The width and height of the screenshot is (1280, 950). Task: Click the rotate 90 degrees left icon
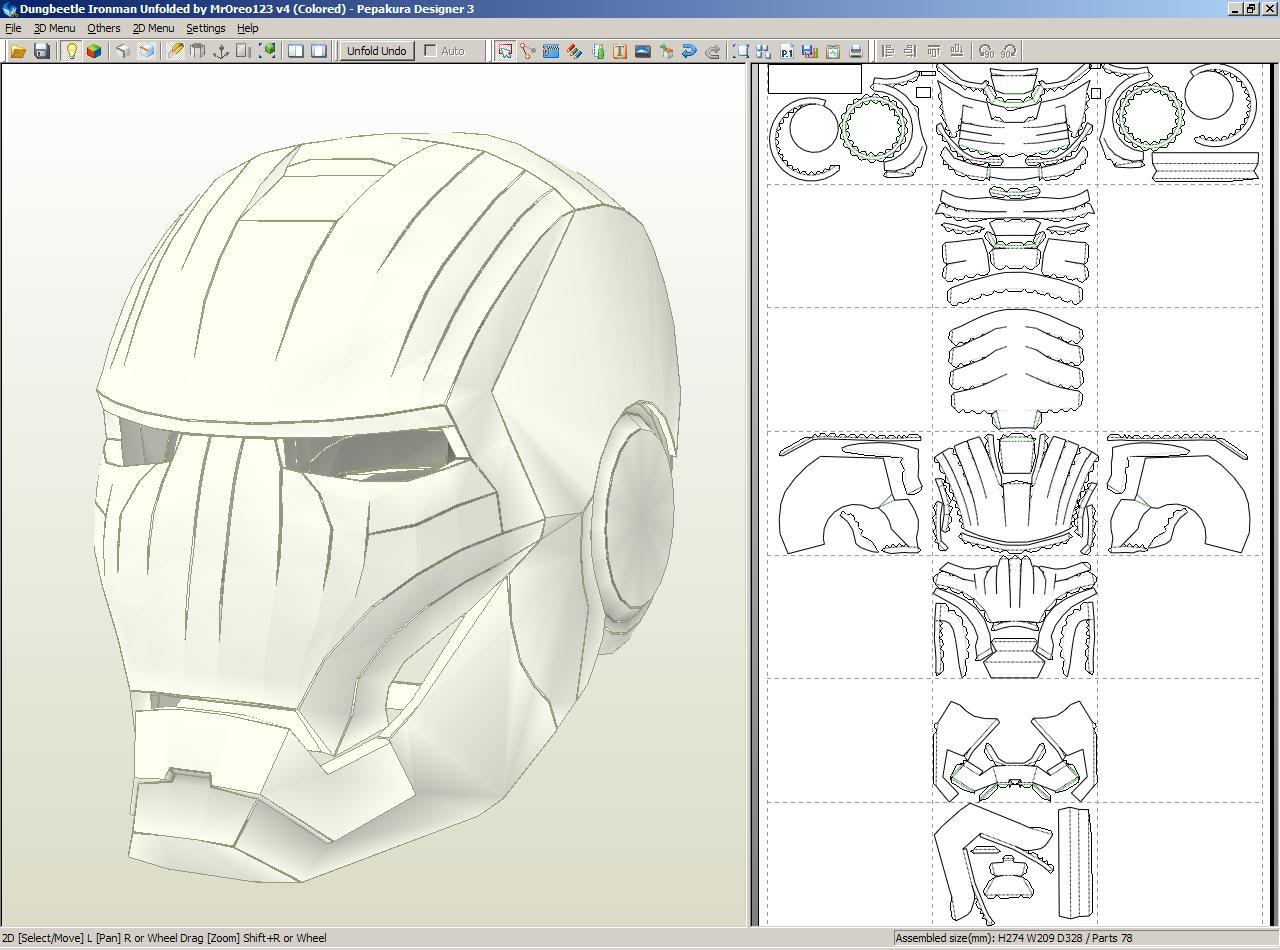pos(986,51)
